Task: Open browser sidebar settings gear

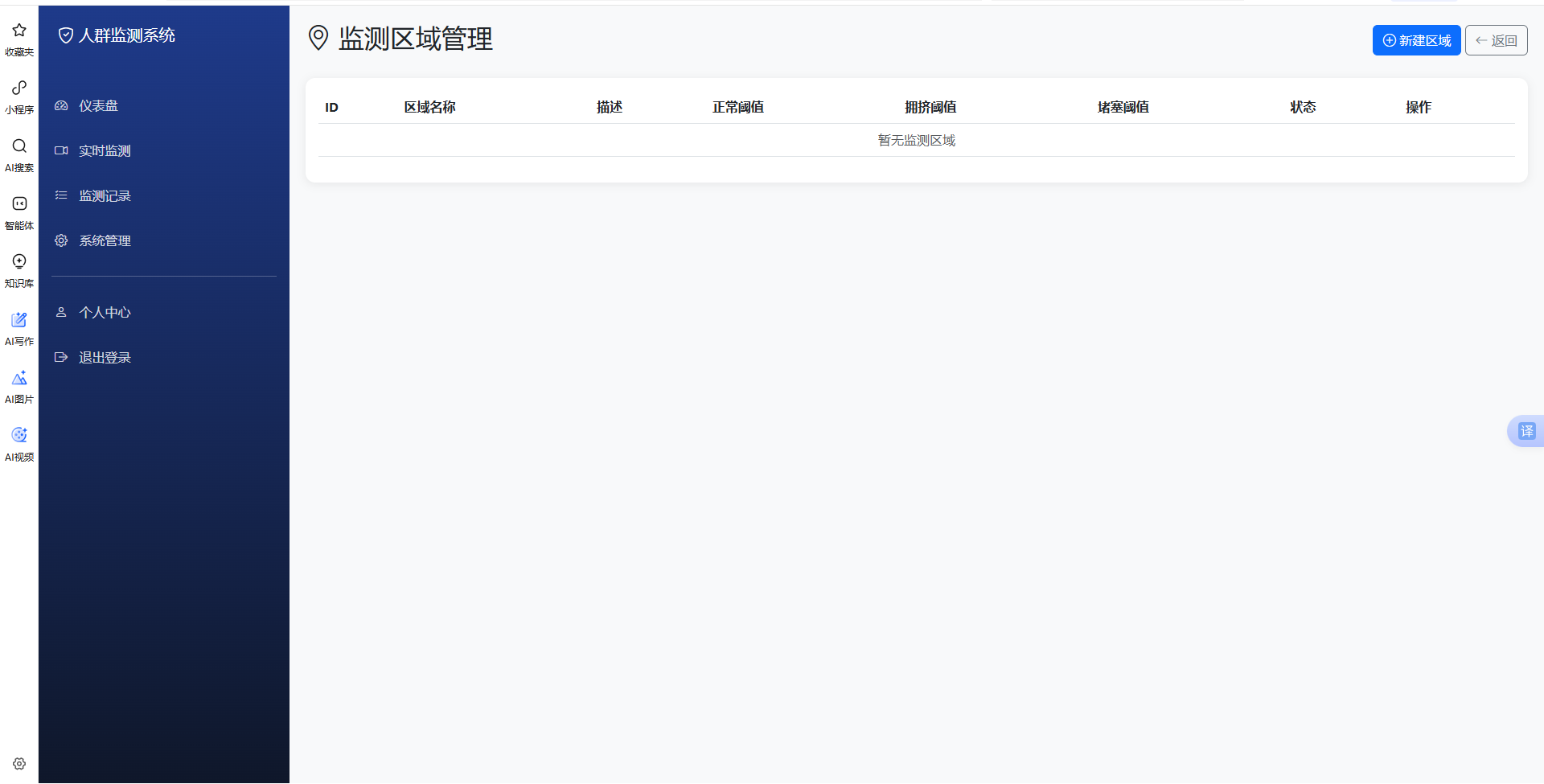Action: [x=19, y=764]
